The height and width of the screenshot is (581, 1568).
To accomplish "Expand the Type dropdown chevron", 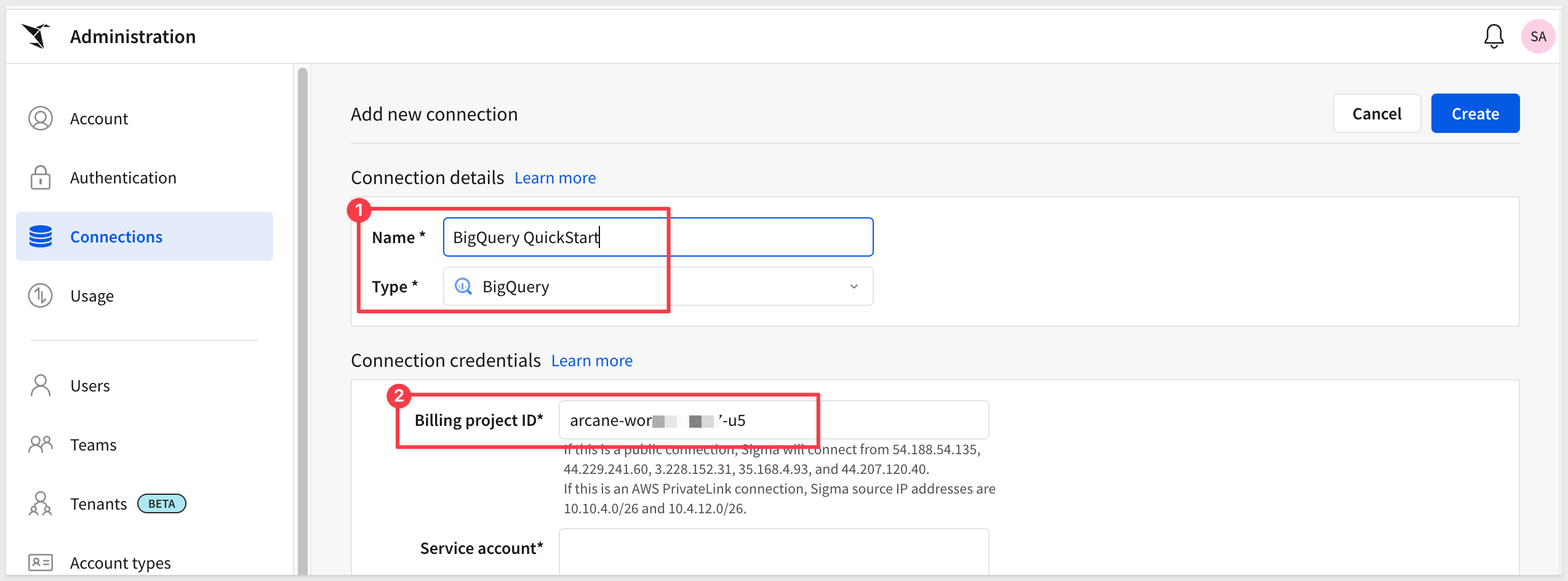I will pos(854,287).
